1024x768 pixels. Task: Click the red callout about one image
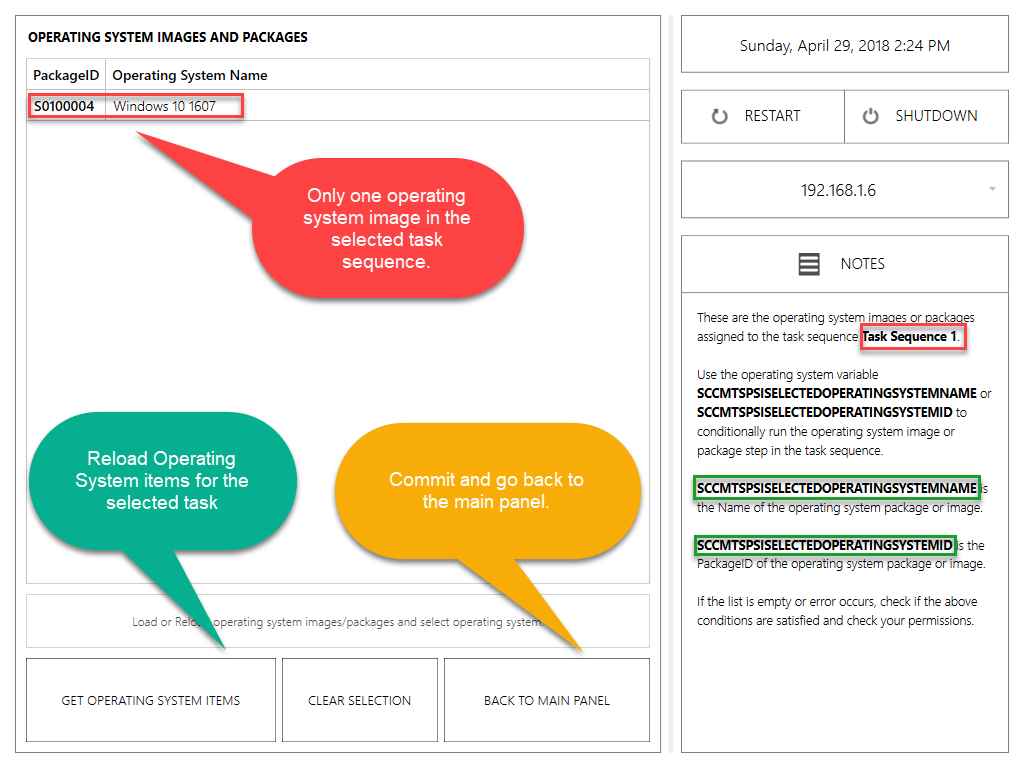click(x=387, y=228)
